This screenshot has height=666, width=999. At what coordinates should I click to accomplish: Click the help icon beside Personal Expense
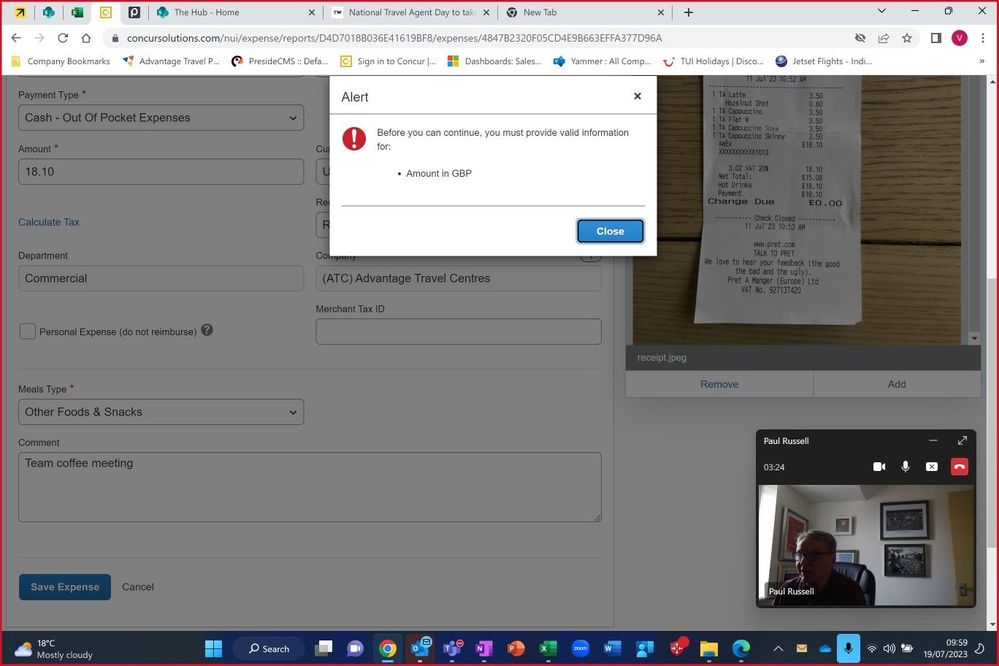[207, 330]
